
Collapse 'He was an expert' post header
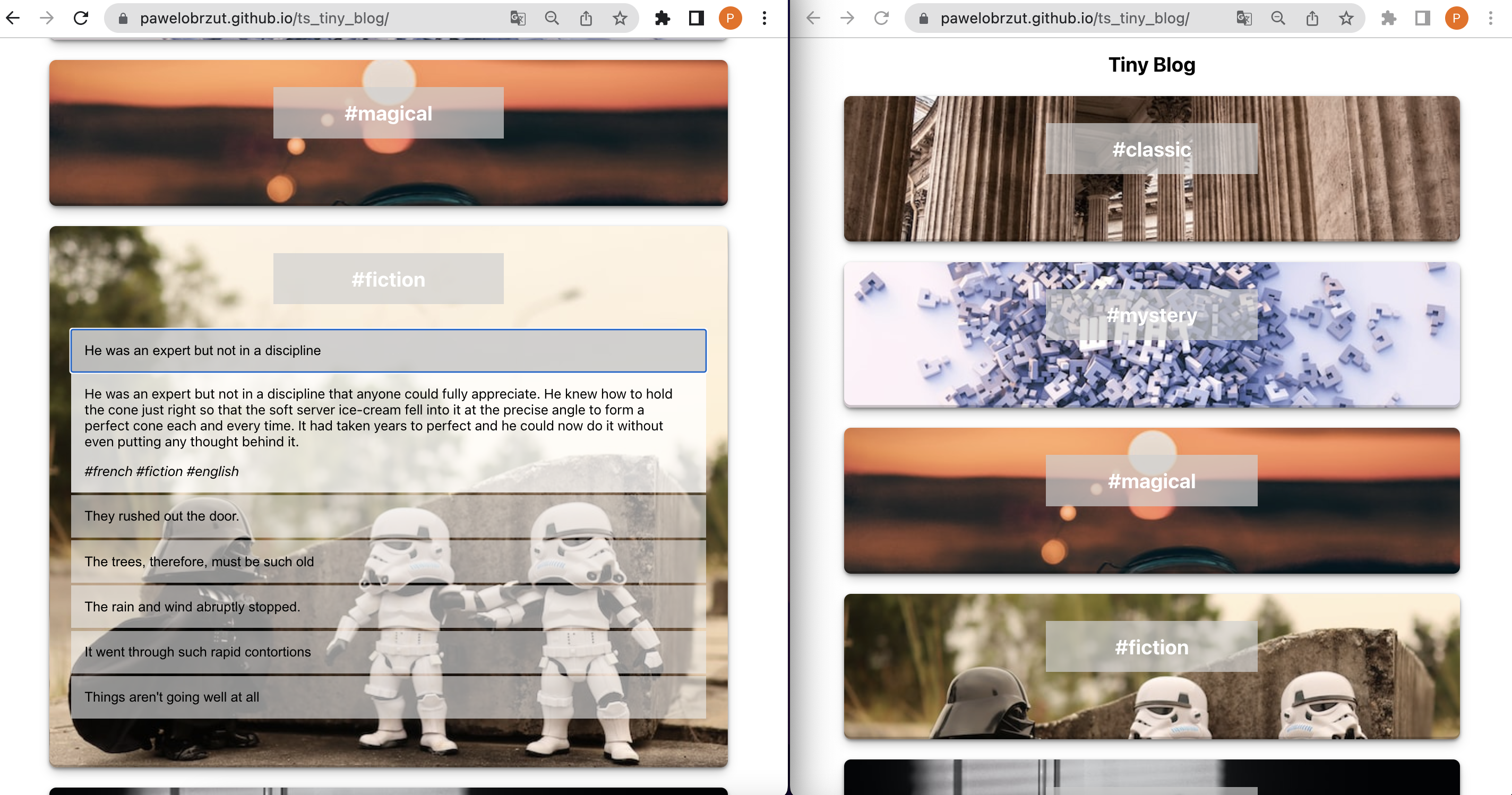(x=388, y=350)
